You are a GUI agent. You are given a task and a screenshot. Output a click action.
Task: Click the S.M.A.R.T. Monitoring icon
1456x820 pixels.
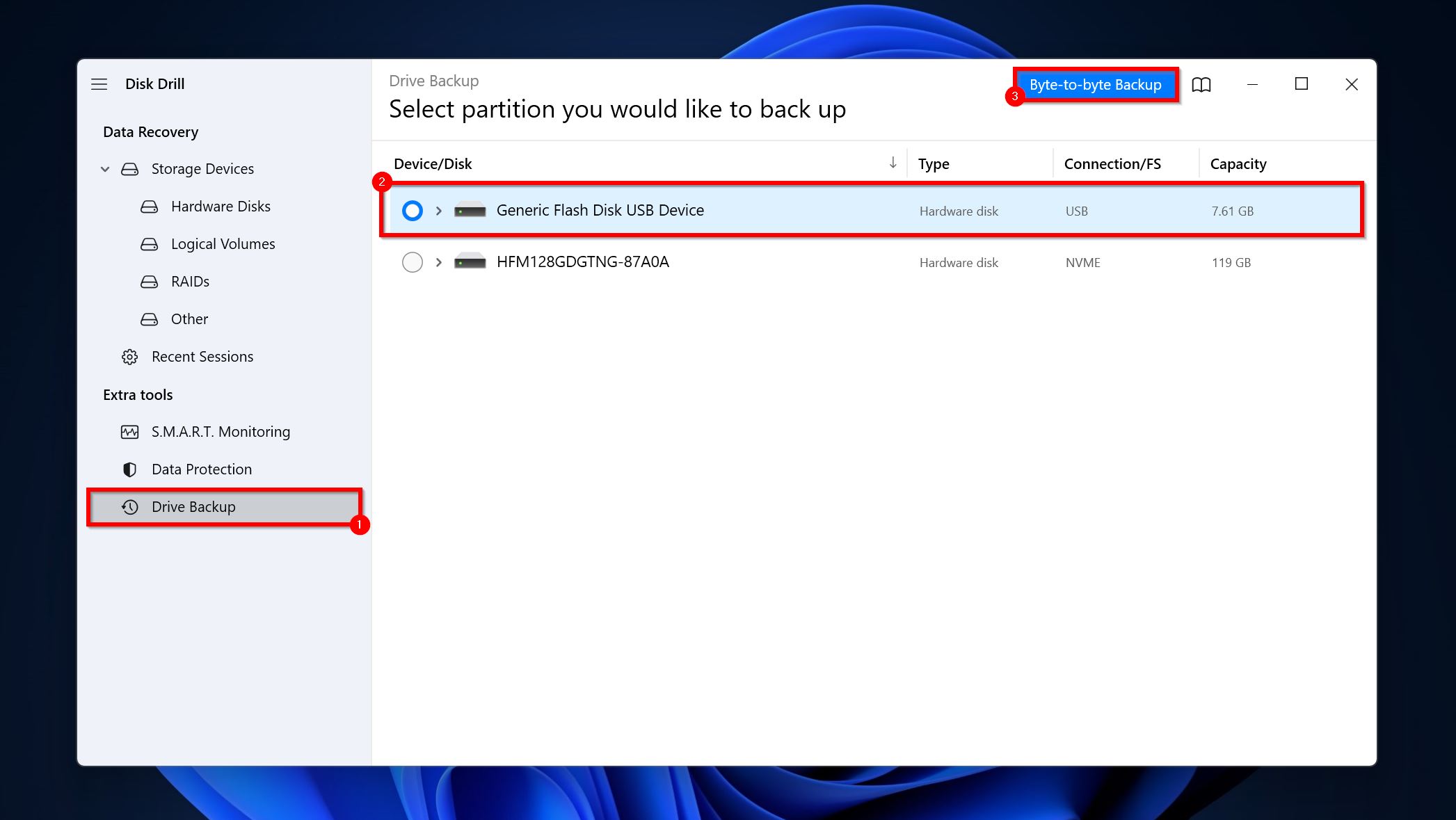coord(129,431)
